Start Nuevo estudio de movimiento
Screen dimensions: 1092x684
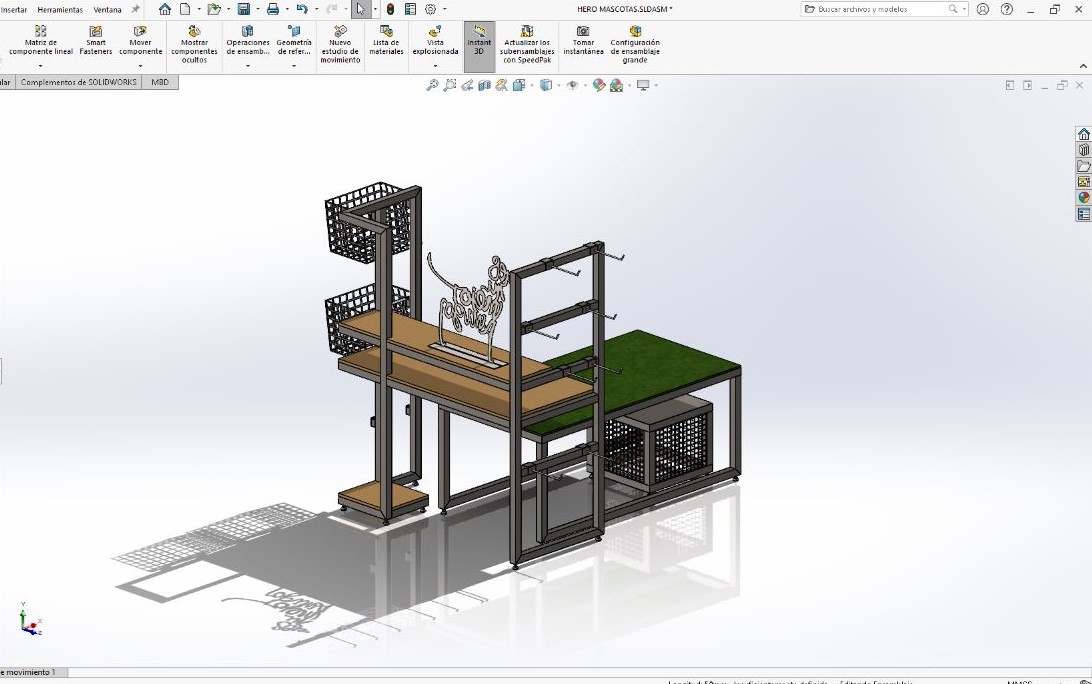click(340, 45)
